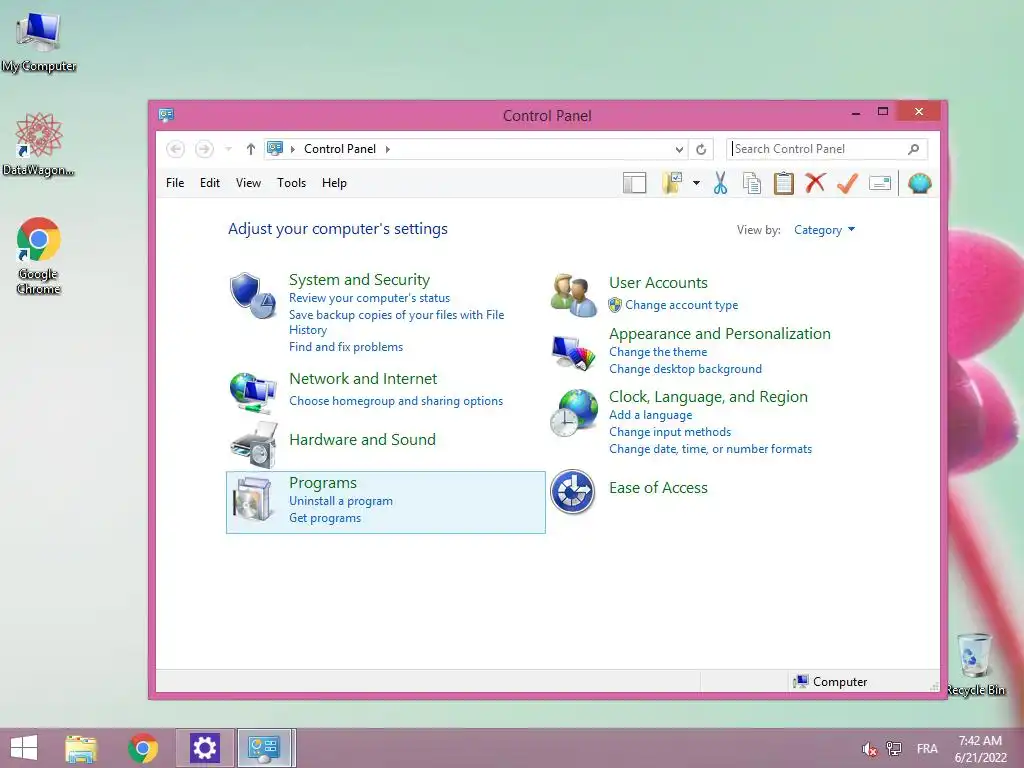
Task: Click the Forward navigation arrow button
Action: coord(204,149)
